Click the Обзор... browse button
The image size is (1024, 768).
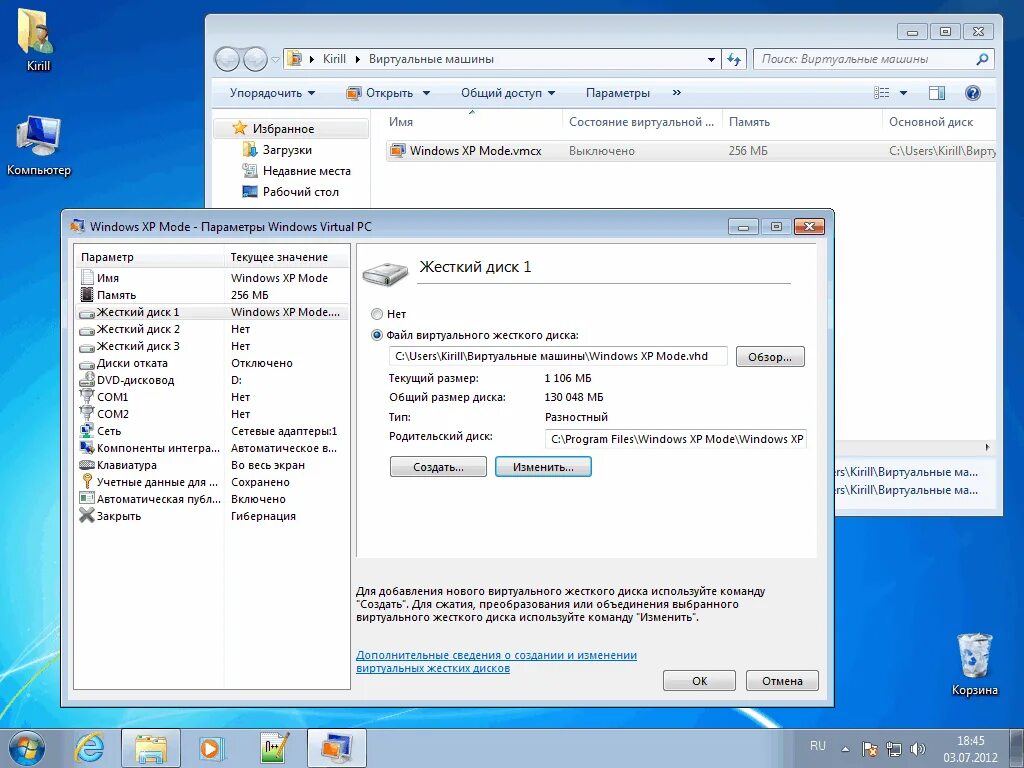pos(770,357)
